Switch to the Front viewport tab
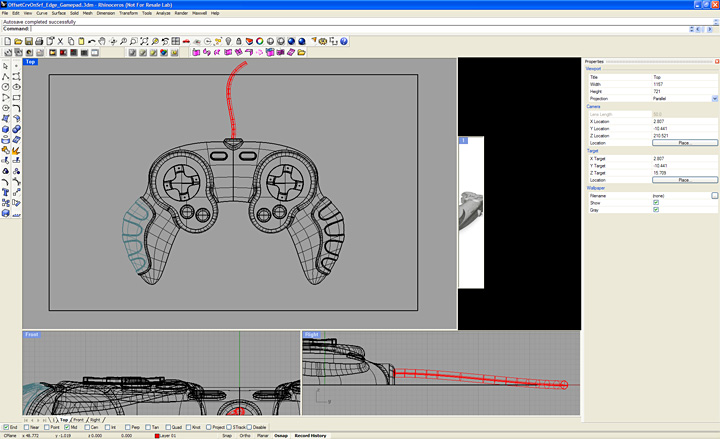The height and width of the screenshot is (439, 720). (78, 420)
